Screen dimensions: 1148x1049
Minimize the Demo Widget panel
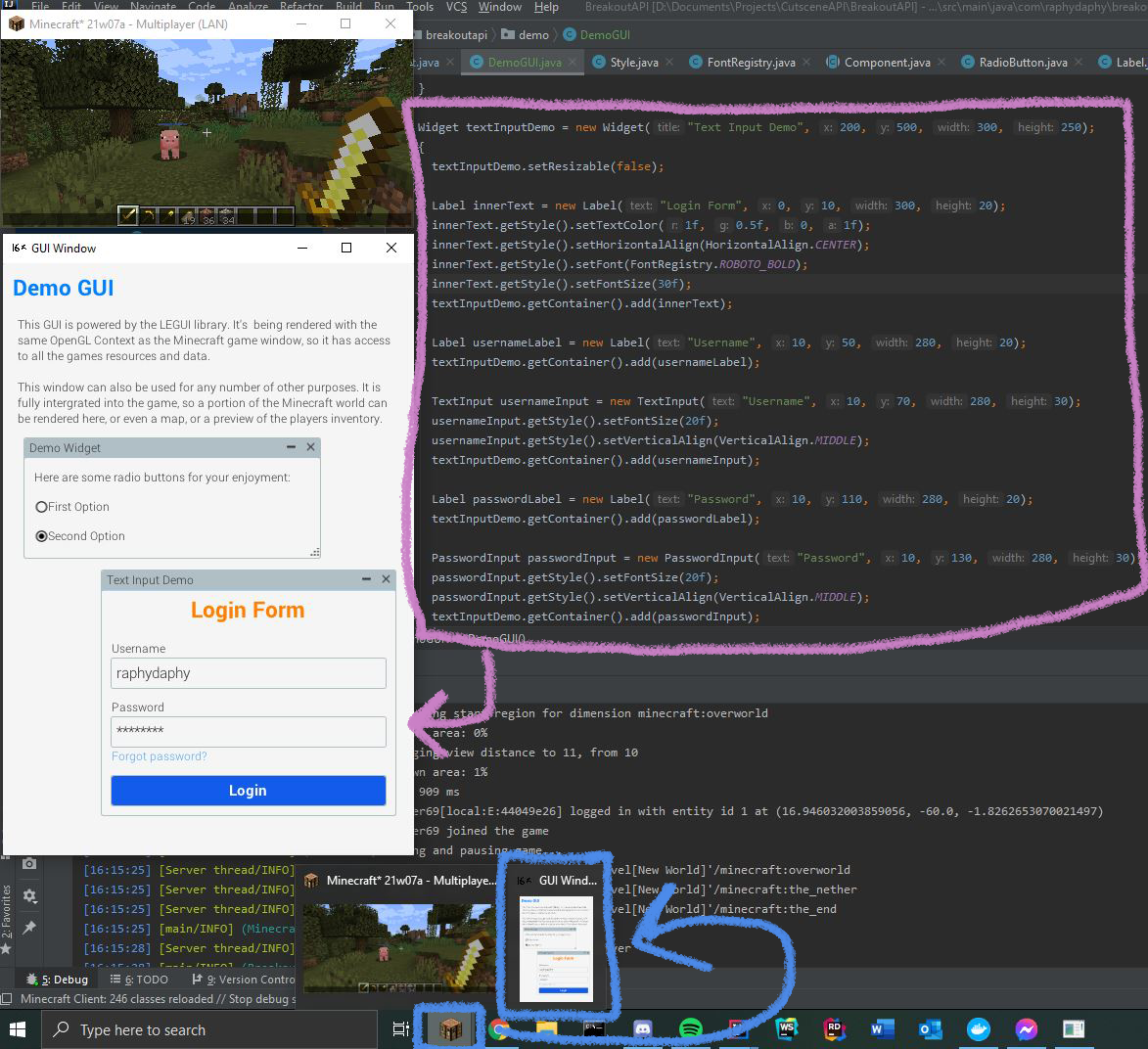[x=291, y=447]
